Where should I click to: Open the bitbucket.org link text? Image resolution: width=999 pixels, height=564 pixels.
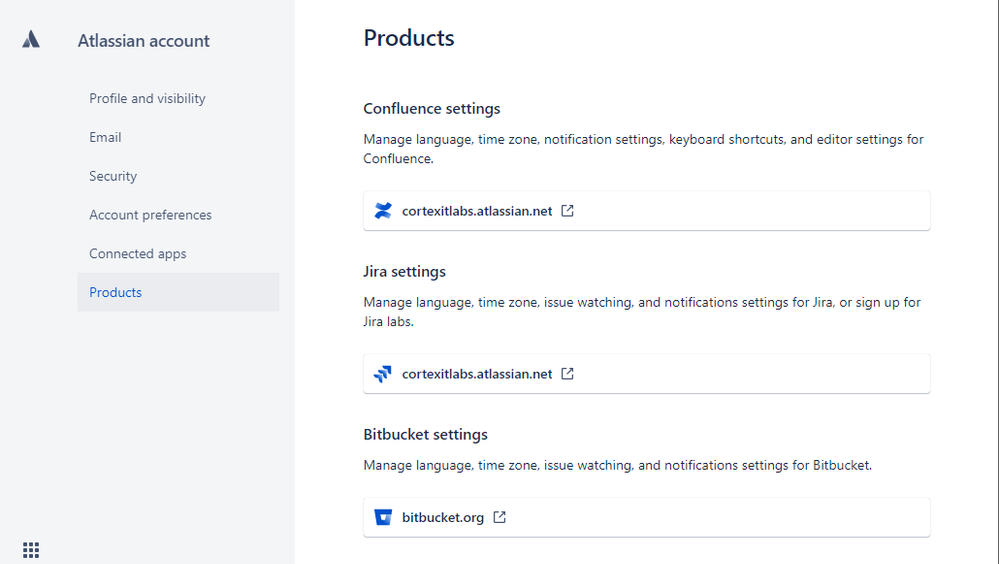pos(443,517)
